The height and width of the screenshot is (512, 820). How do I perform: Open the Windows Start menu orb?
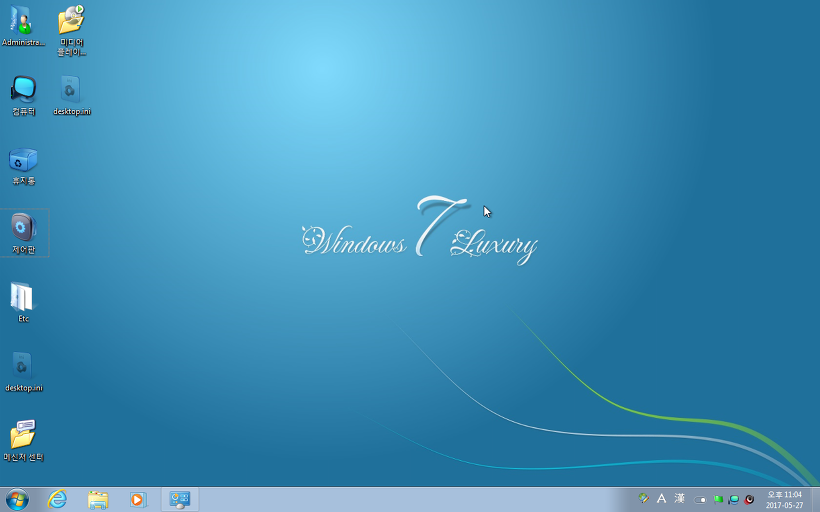[x=17, y=500]
